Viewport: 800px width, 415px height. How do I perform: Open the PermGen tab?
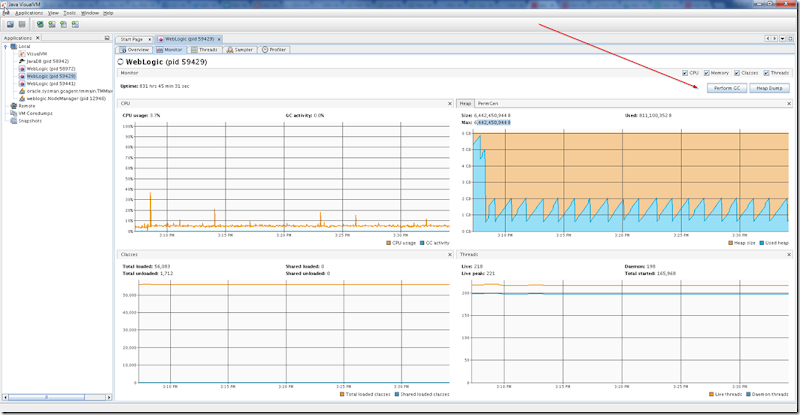pyautogui.click(x=488, y=104)
